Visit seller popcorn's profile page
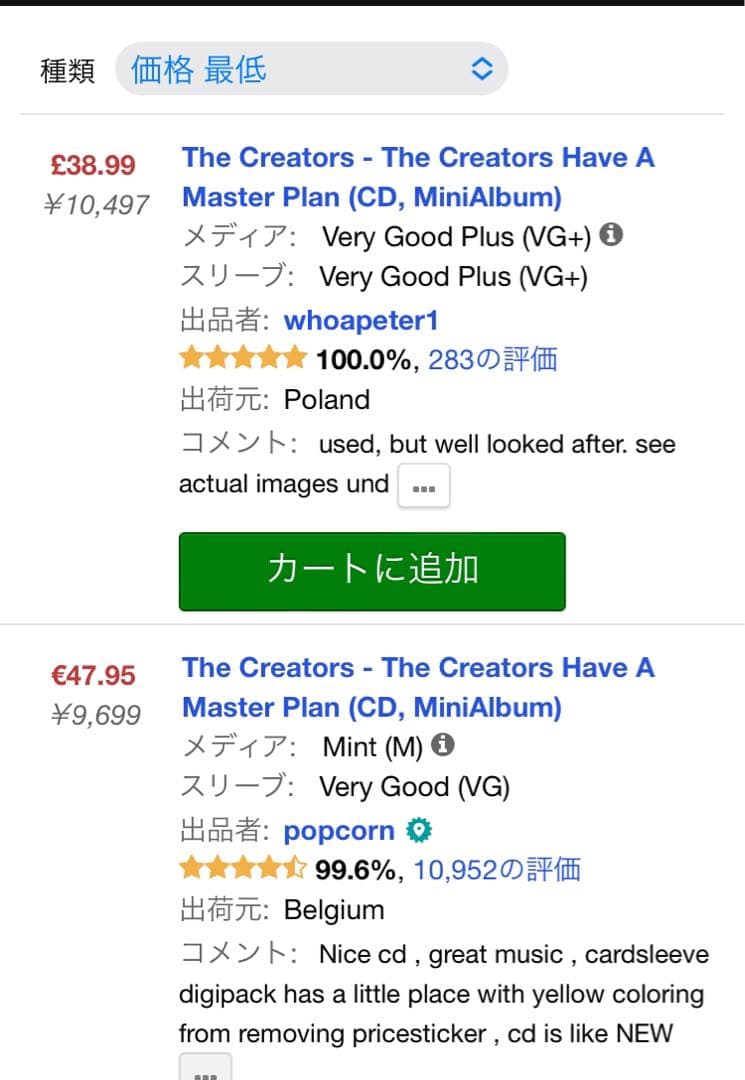Viewport: 745px width, 1080px height. pyautogui.click(x=338, y=830)
